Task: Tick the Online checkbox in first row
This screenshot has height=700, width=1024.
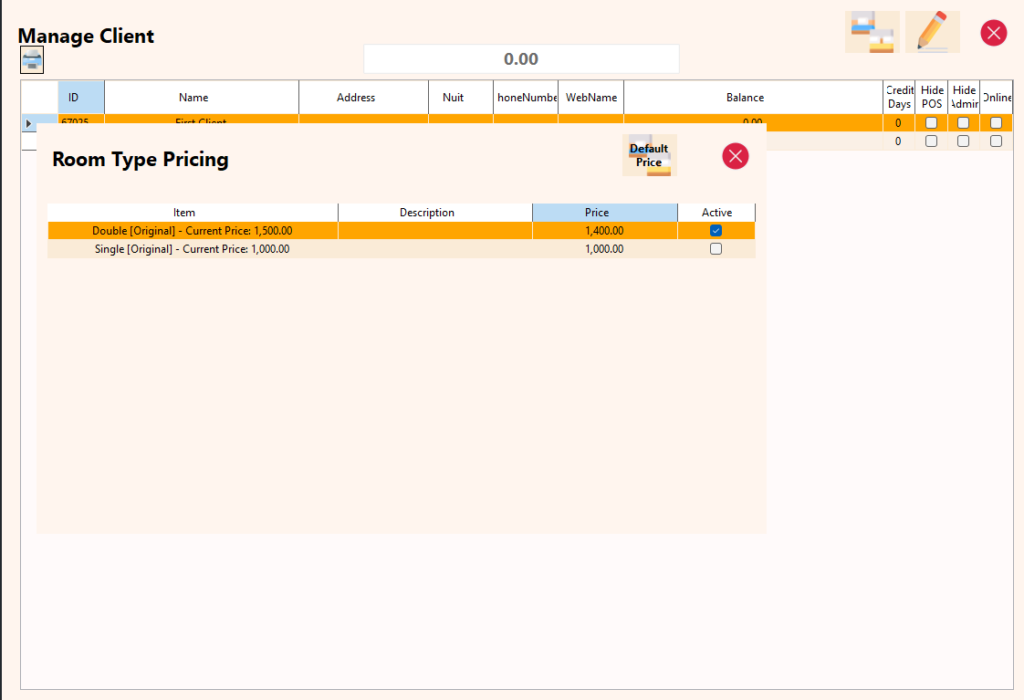Action: 996,123
